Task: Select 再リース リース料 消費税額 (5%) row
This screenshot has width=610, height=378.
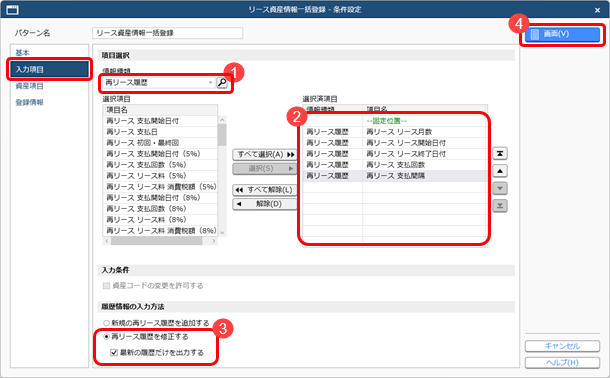Action: [160, 187]
